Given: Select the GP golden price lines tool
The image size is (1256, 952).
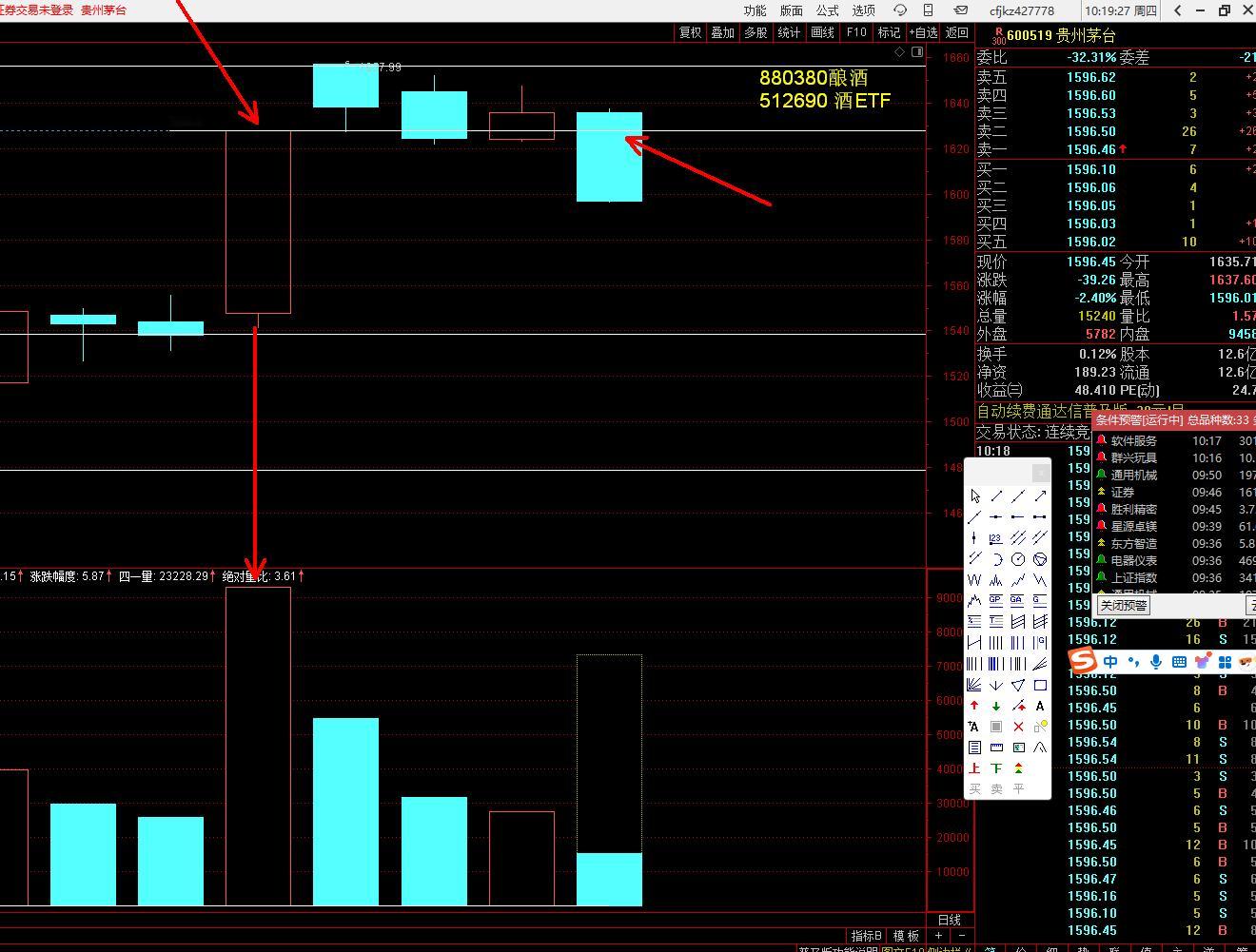Looking at the screenshot, I should point(996,600).
